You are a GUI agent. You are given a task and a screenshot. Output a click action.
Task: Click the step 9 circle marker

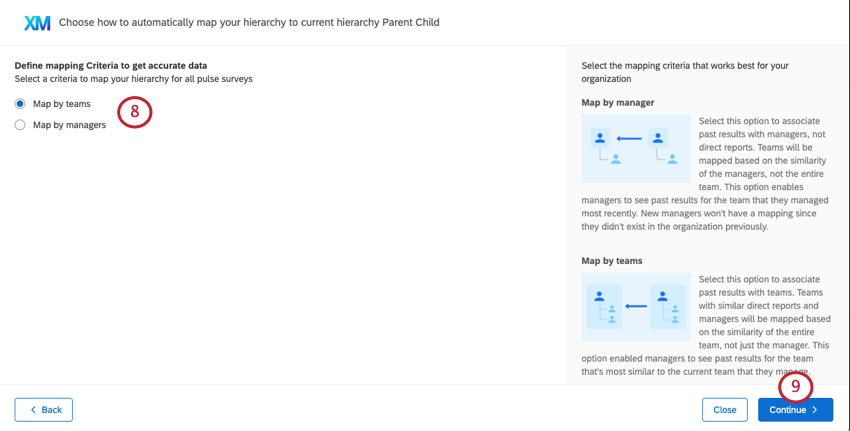point(796,385)
